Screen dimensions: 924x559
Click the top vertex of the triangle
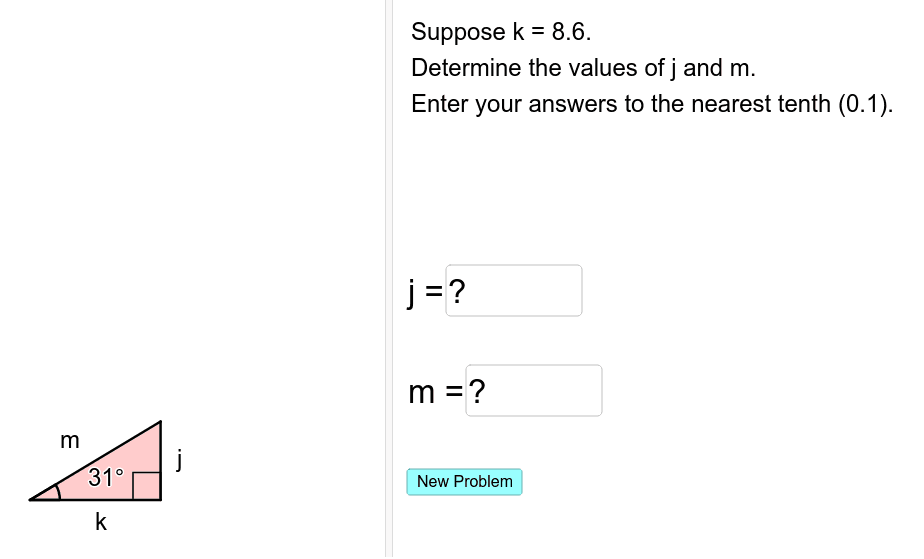click(160, 422)
